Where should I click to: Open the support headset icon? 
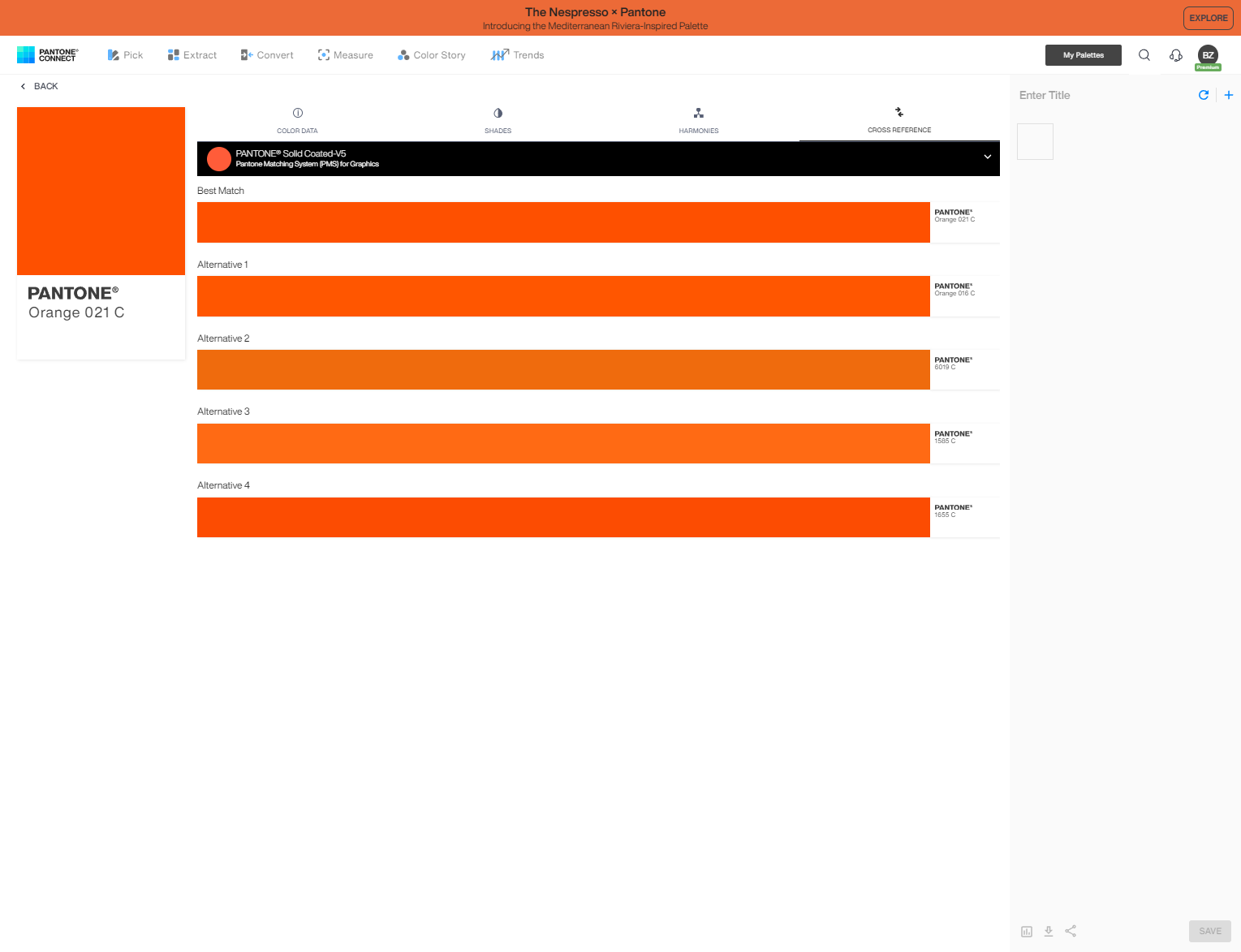pyautogui.click(x=1175, y=55)
